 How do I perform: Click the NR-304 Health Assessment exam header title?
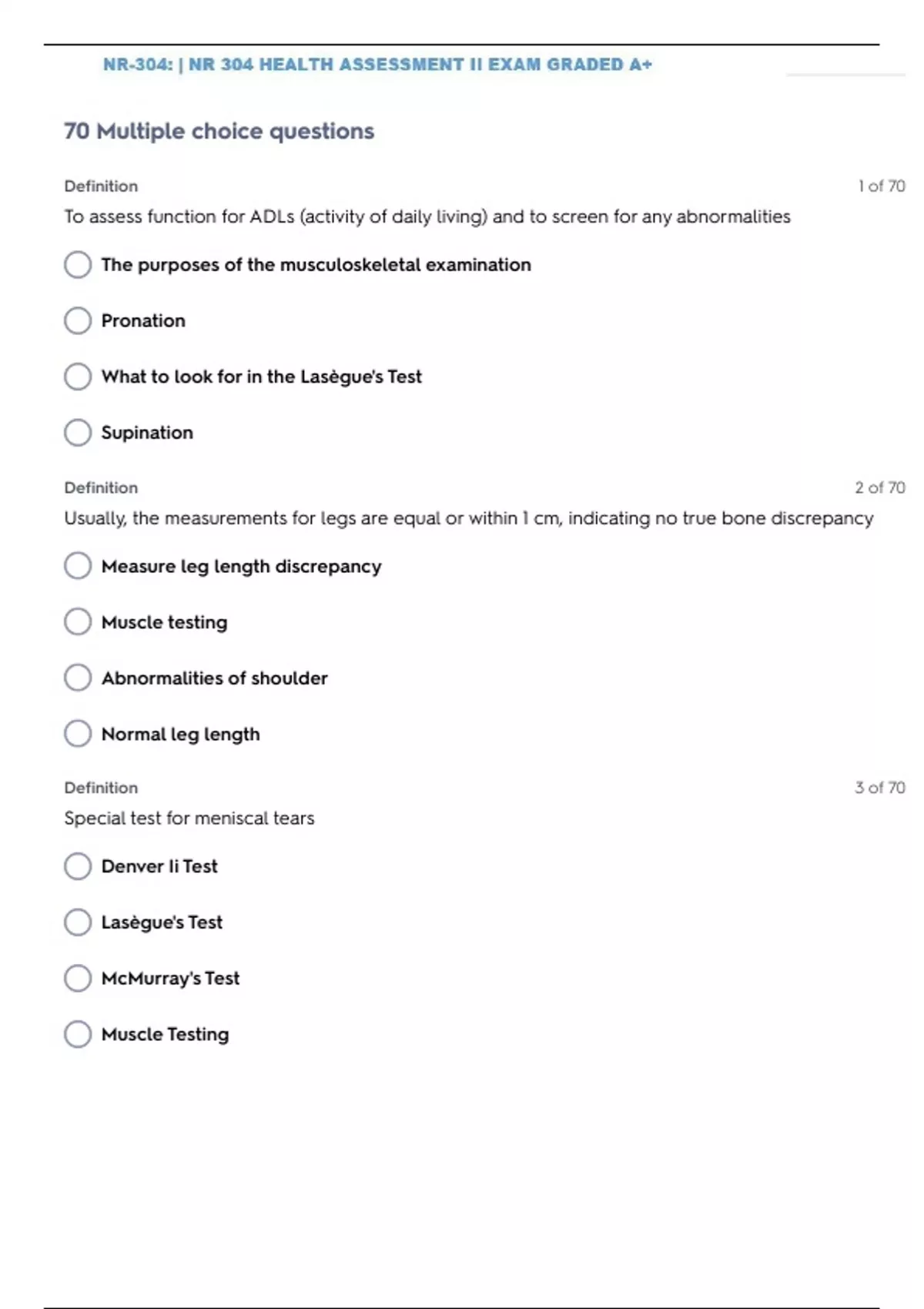[377, 65]
